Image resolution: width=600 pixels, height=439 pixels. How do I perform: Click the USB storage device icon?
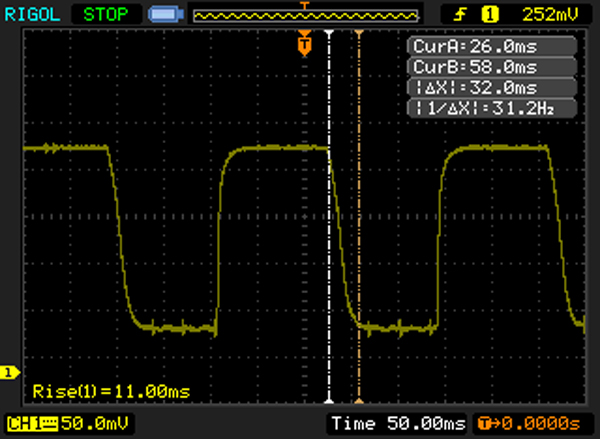point(166,15)
